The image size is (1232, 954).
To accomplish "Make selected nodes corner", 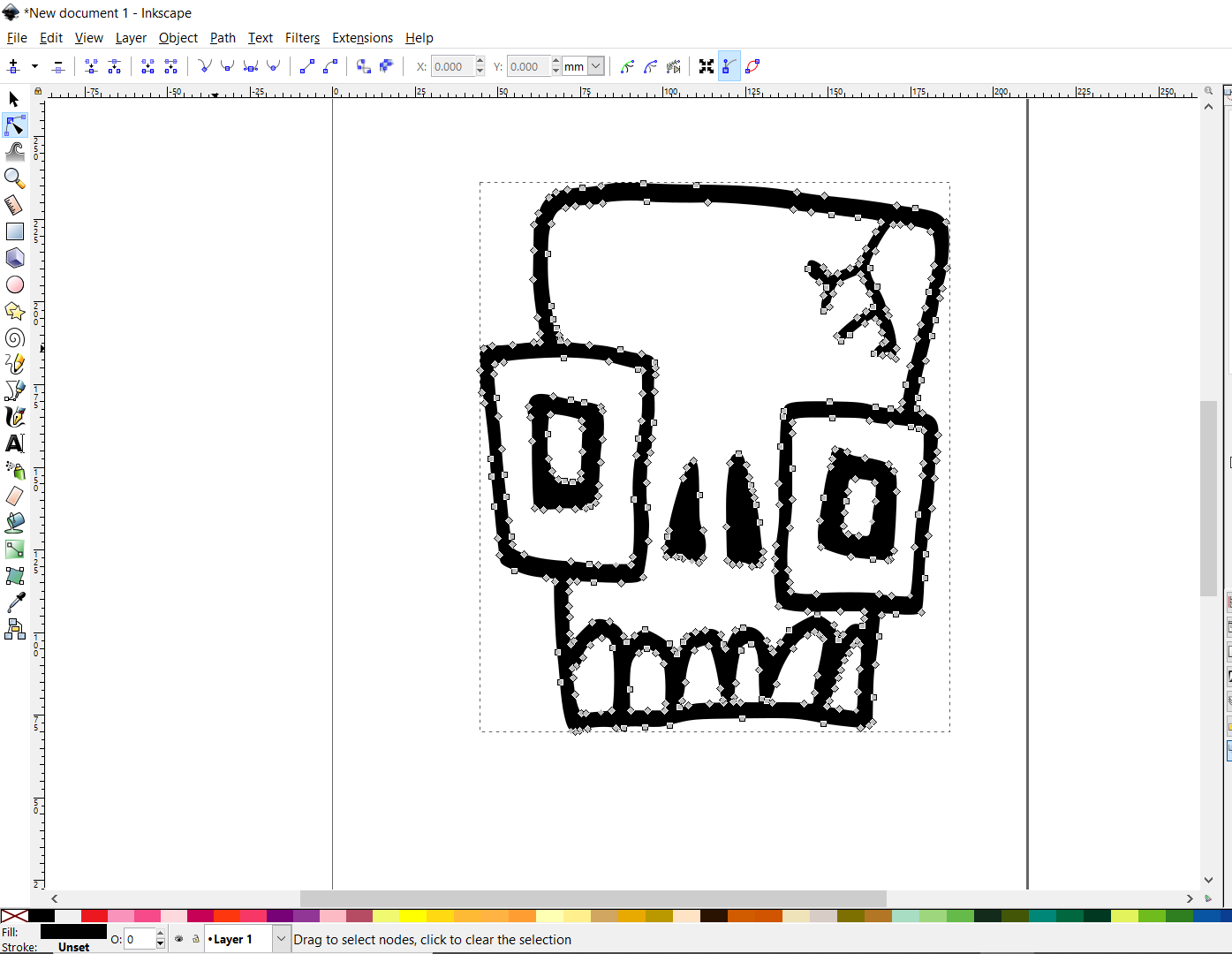I will [x=204, y=65].
